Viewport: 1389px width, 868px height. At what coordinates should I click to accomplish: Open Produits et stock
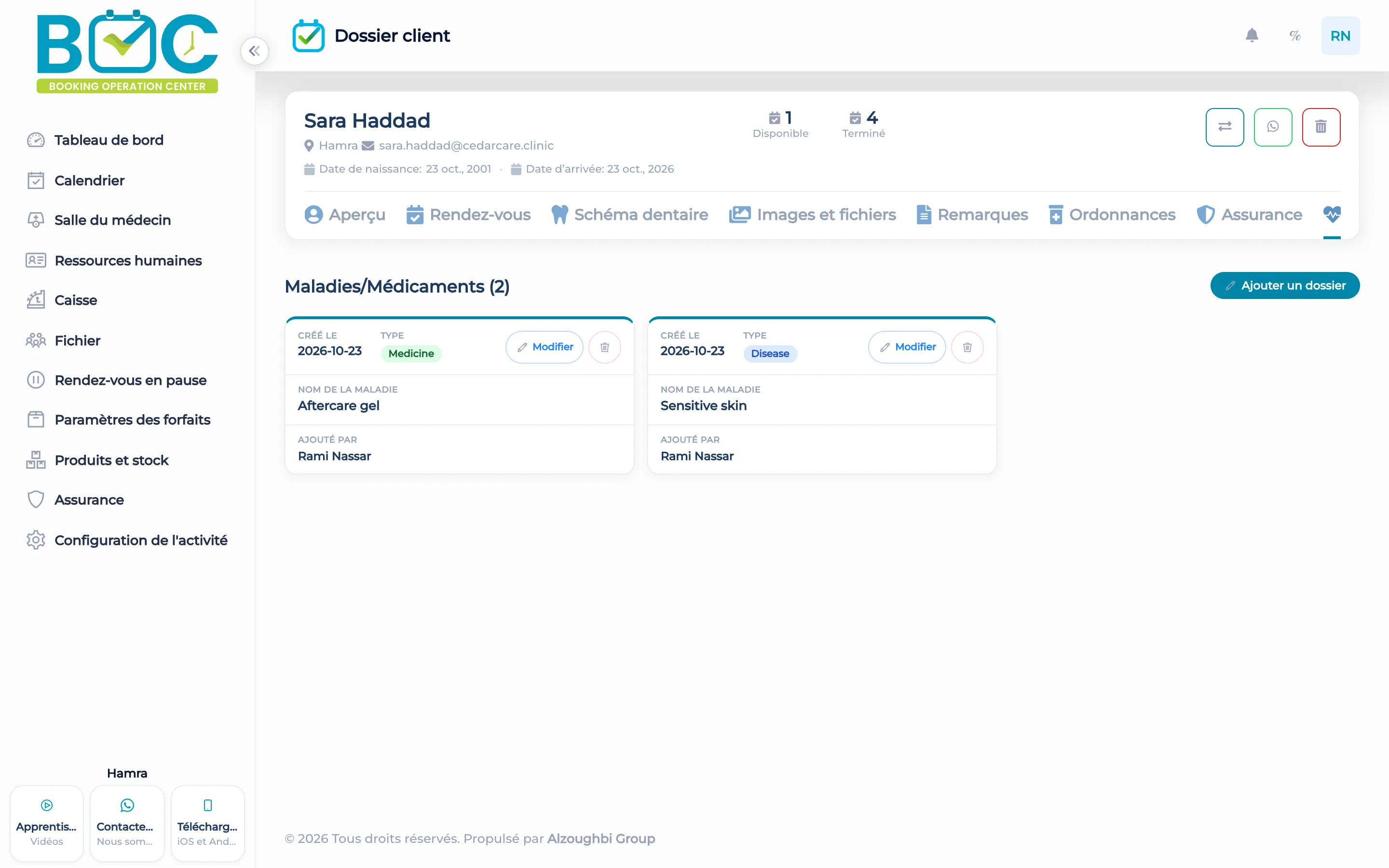97,460
